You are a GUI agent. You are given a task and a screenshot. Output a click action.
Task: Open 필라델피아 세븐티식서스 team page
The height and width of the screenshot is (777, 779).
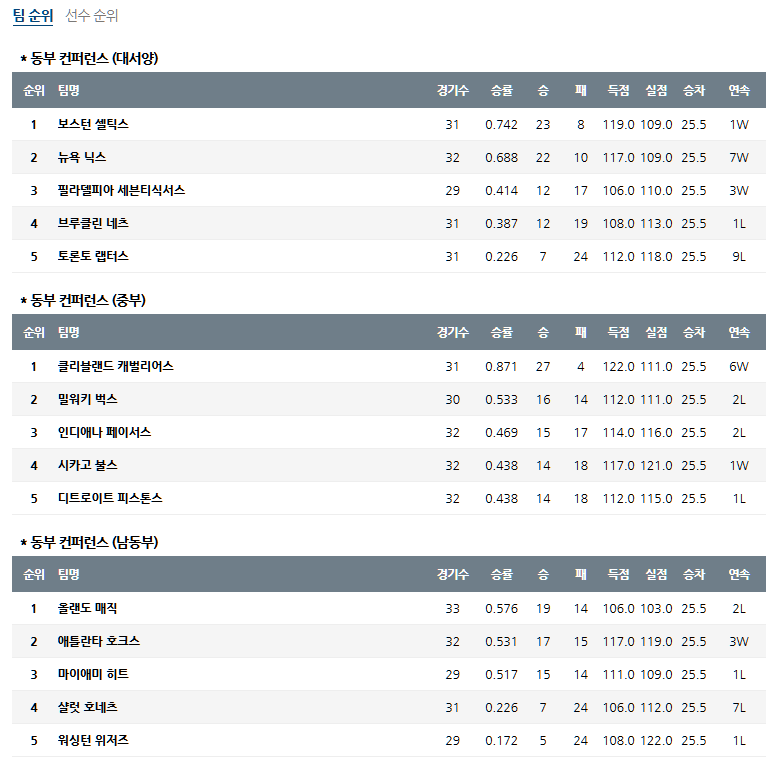pos(121,190)
